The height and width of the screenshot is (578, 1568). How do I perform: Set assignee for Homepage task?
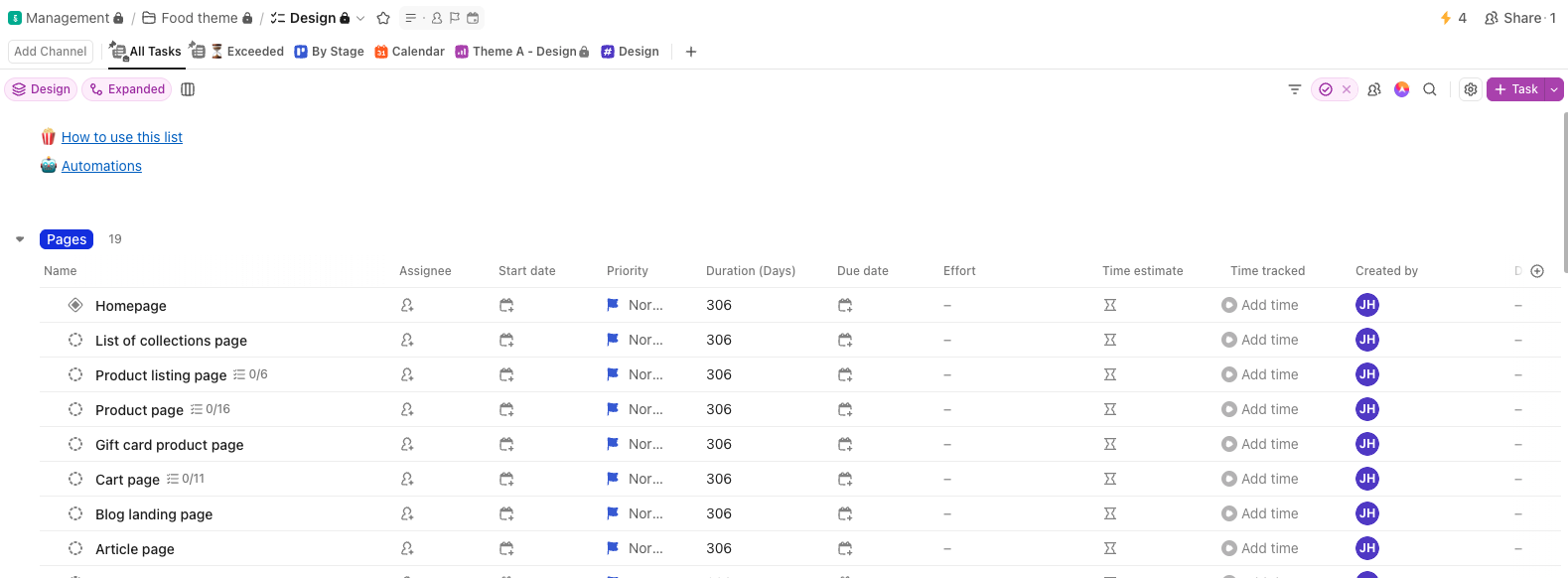click(407, 306)
